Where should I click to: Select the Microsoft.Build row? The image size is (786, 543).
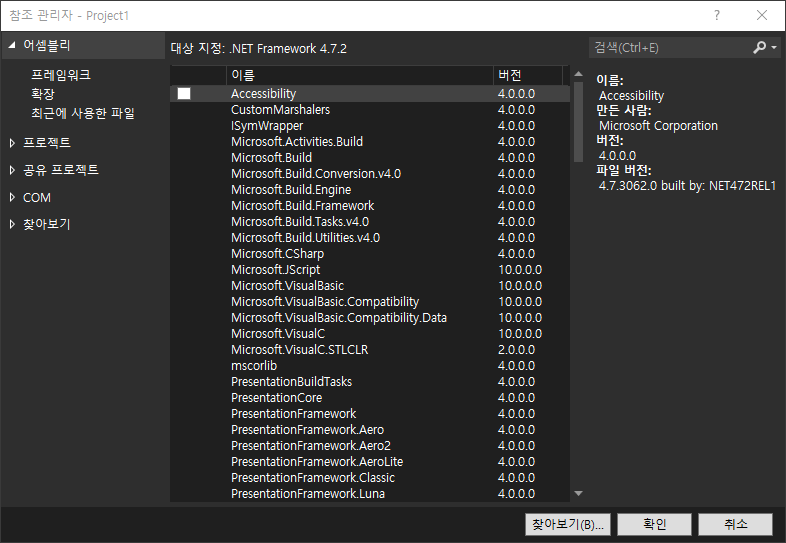[370, 158]
